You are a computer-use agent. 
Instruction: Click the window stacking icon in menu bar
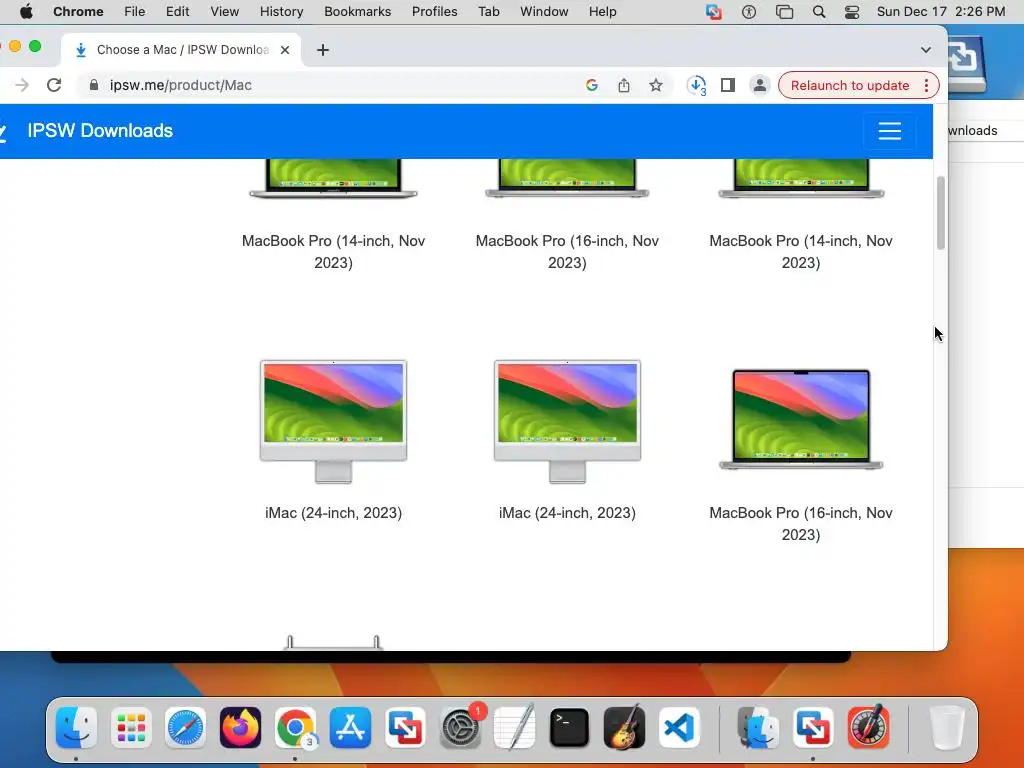coord(784,12)
